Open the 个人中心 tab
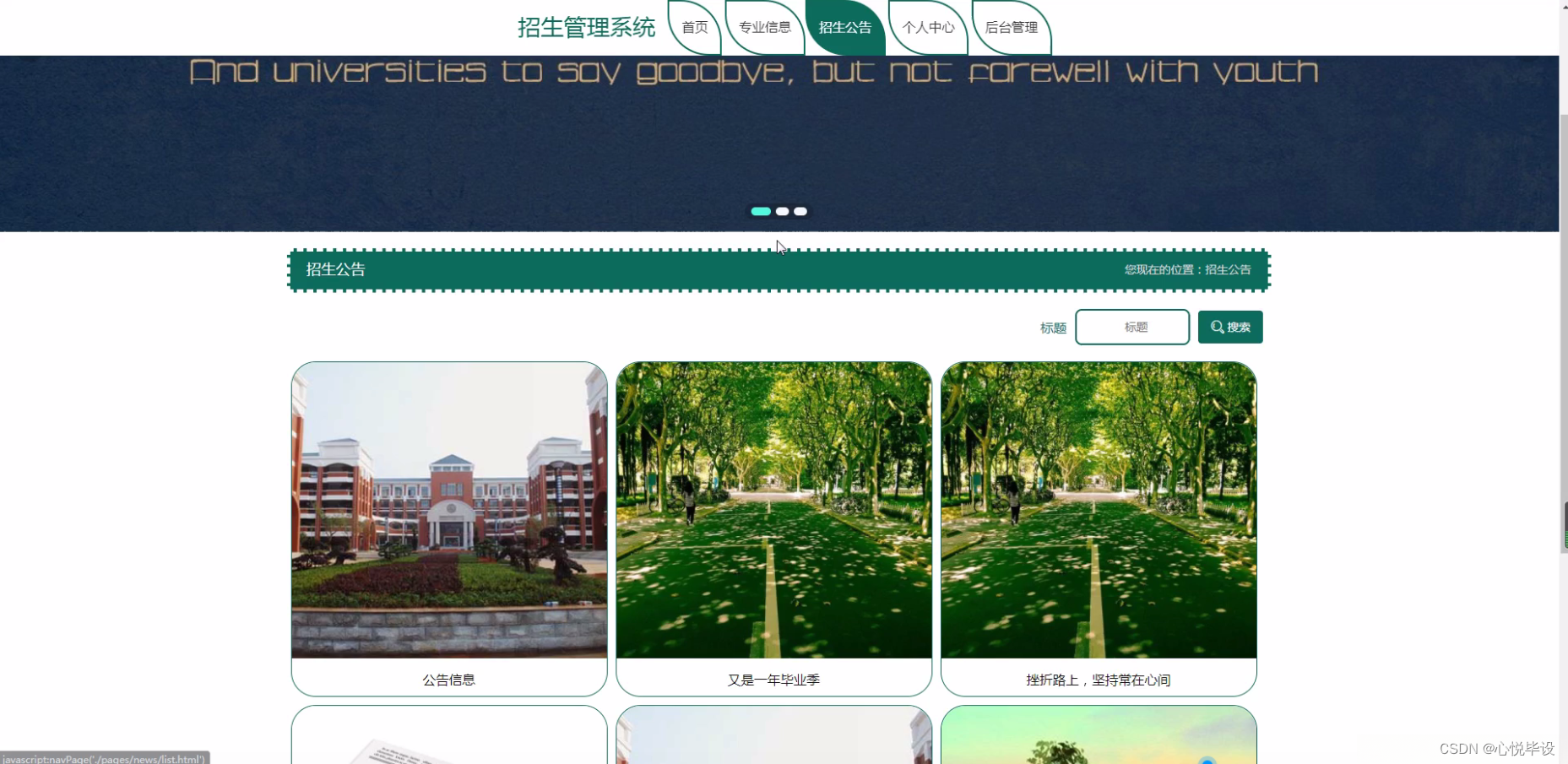The image size is (1568, 764). pyautogui.click(x=928, y=28)
